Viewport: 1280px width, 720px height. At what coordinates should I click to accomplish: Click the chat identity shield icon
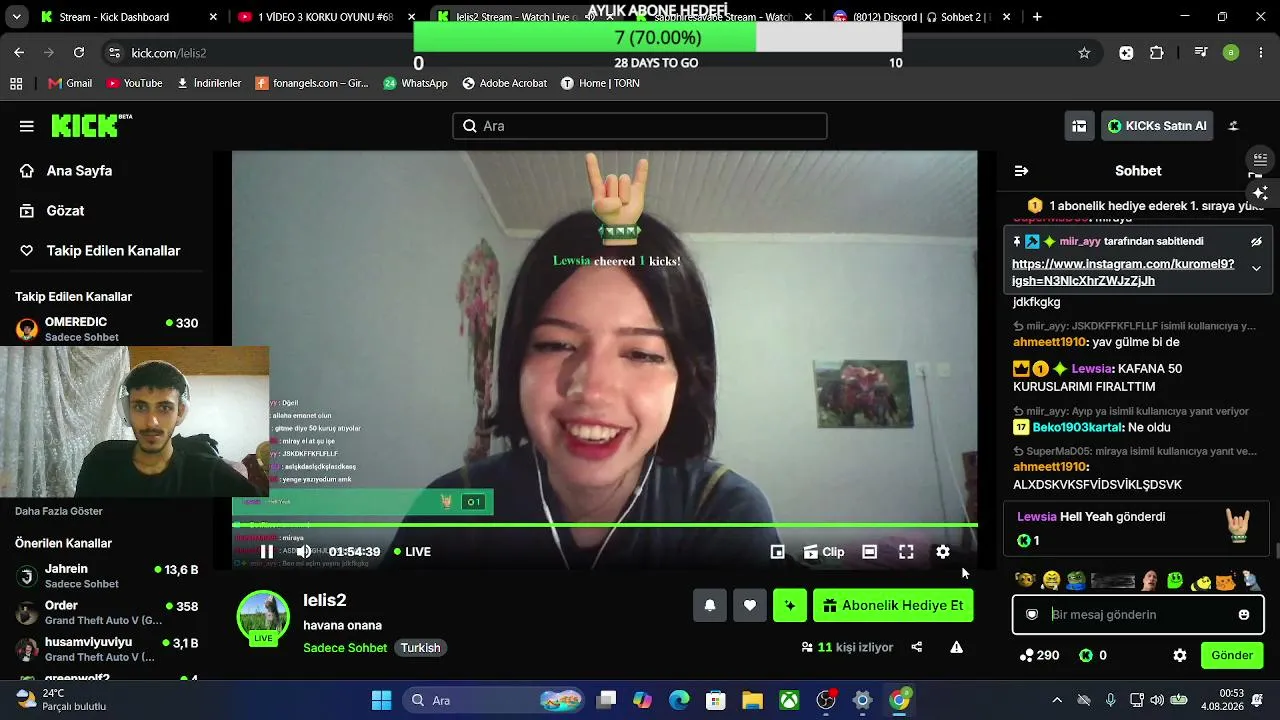pyautogui.click(x=1032, y=615)
